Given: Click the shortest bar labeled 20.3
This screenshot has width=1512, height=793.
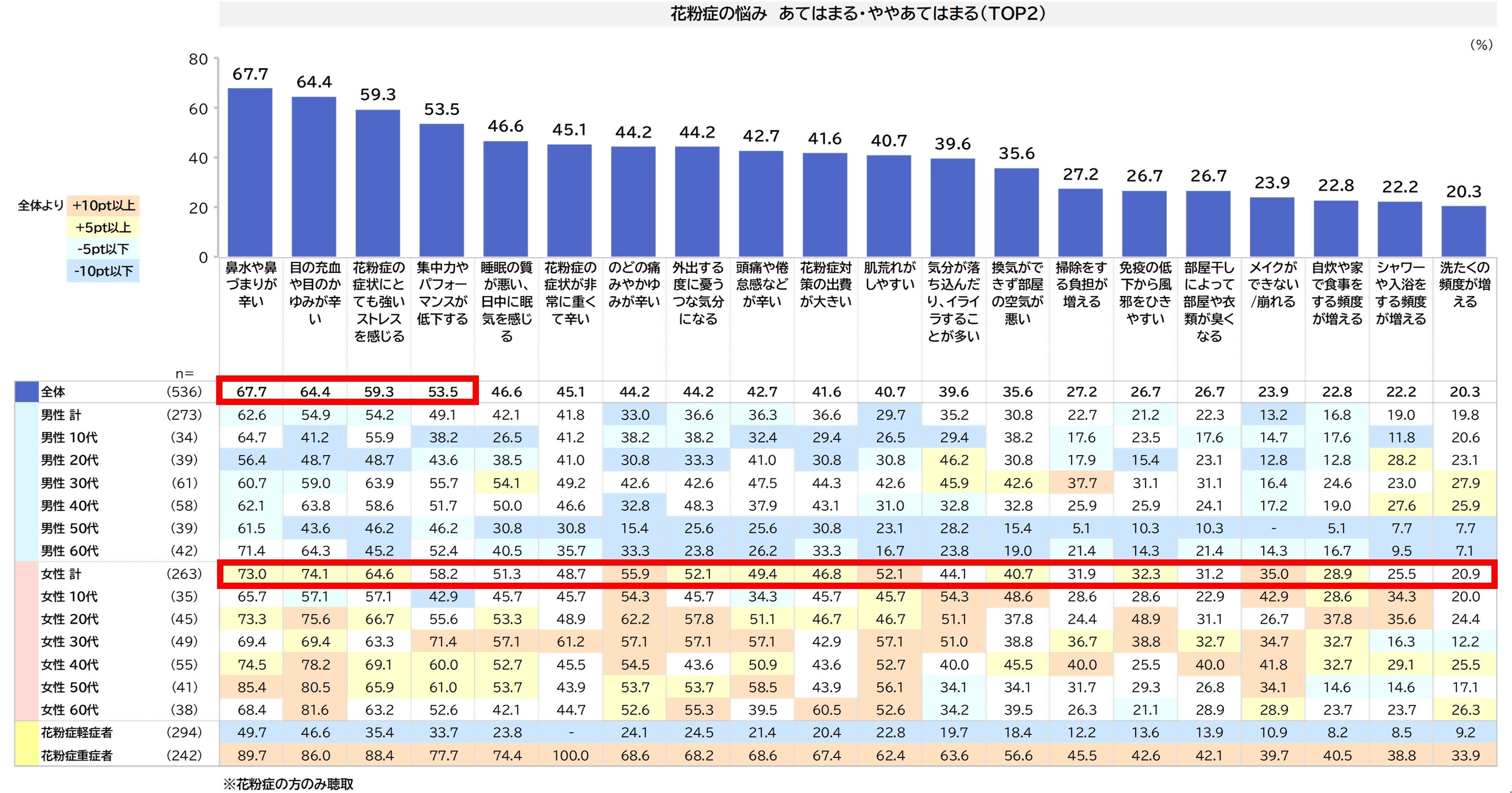Looking at the screenshot, I should pyautogui.click(x=1463, y=231).
